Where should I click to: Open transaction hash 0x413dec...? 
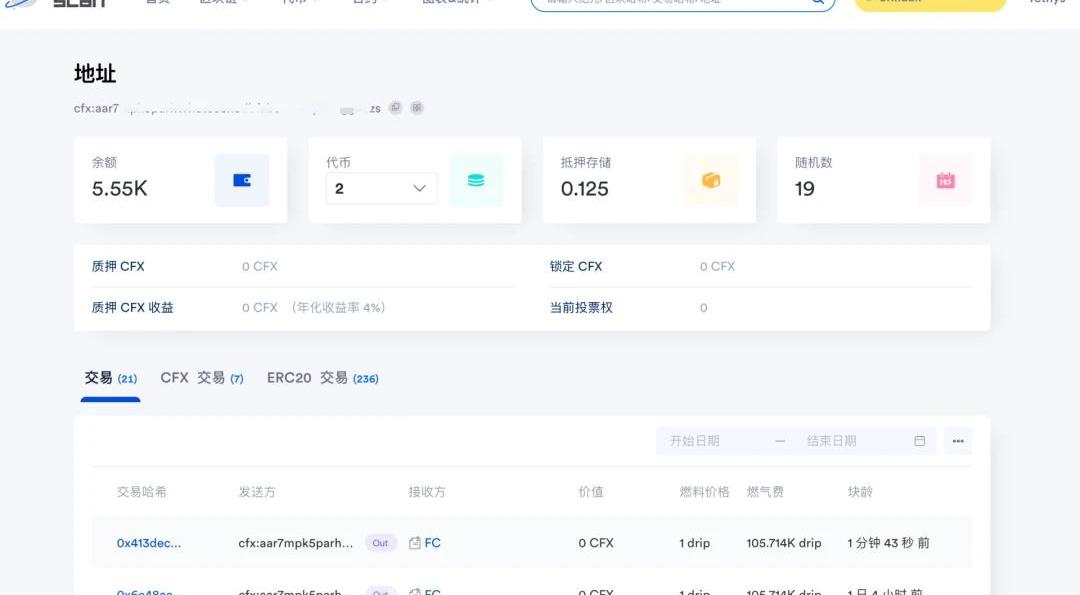point(149,543)
